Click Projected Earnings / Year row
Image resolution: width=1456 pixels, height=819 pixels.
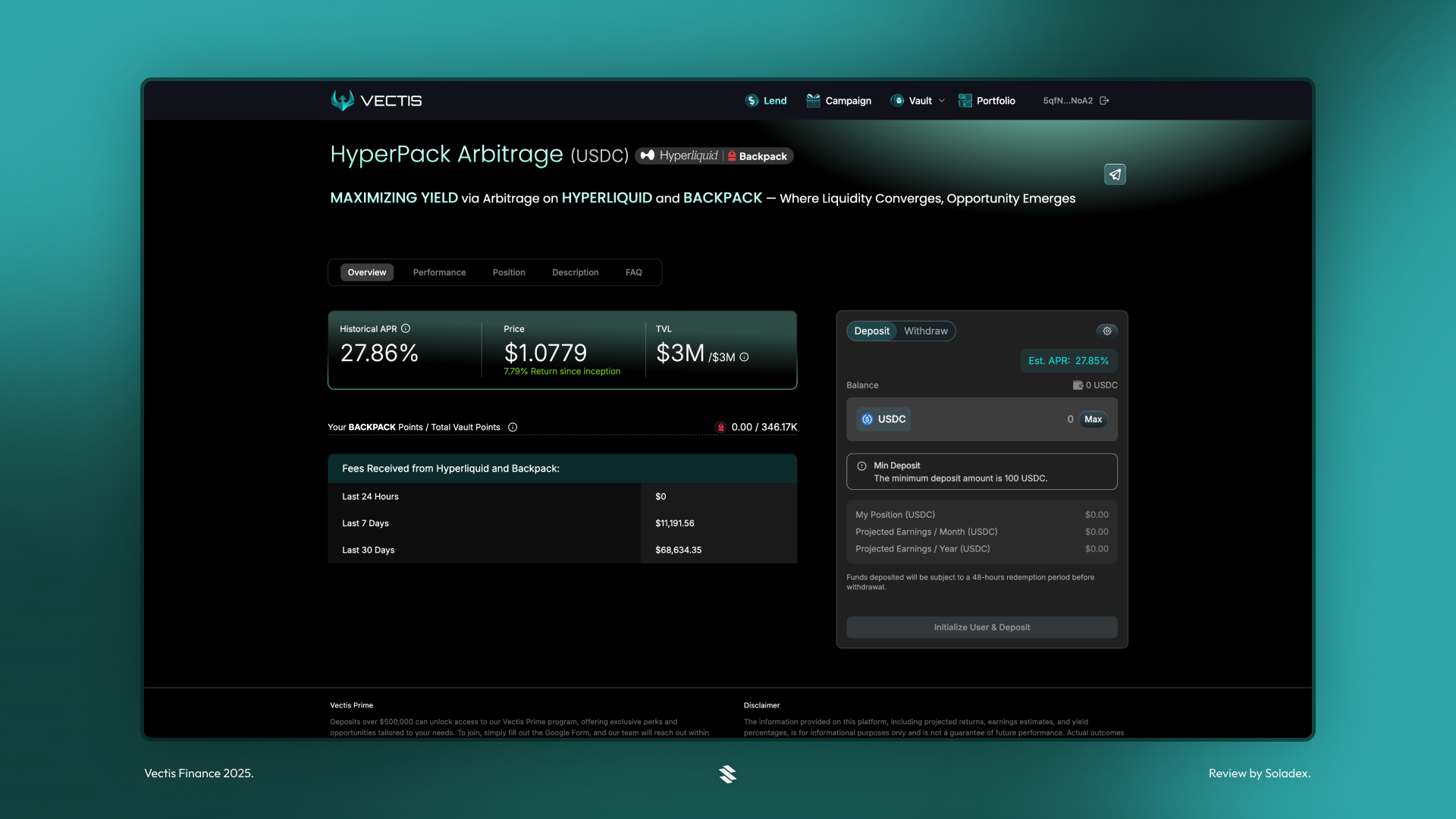(x=982, y=549)
